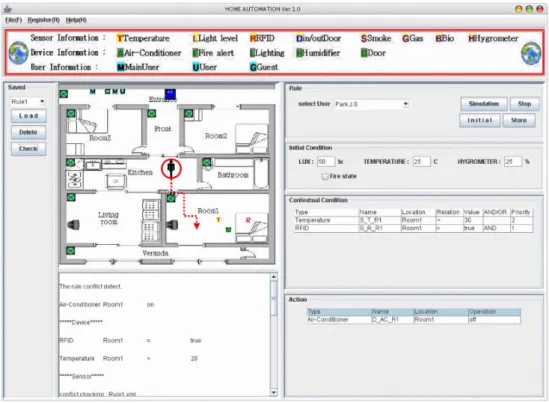
Task: Click the Stop button
Action: pos(524,104)
